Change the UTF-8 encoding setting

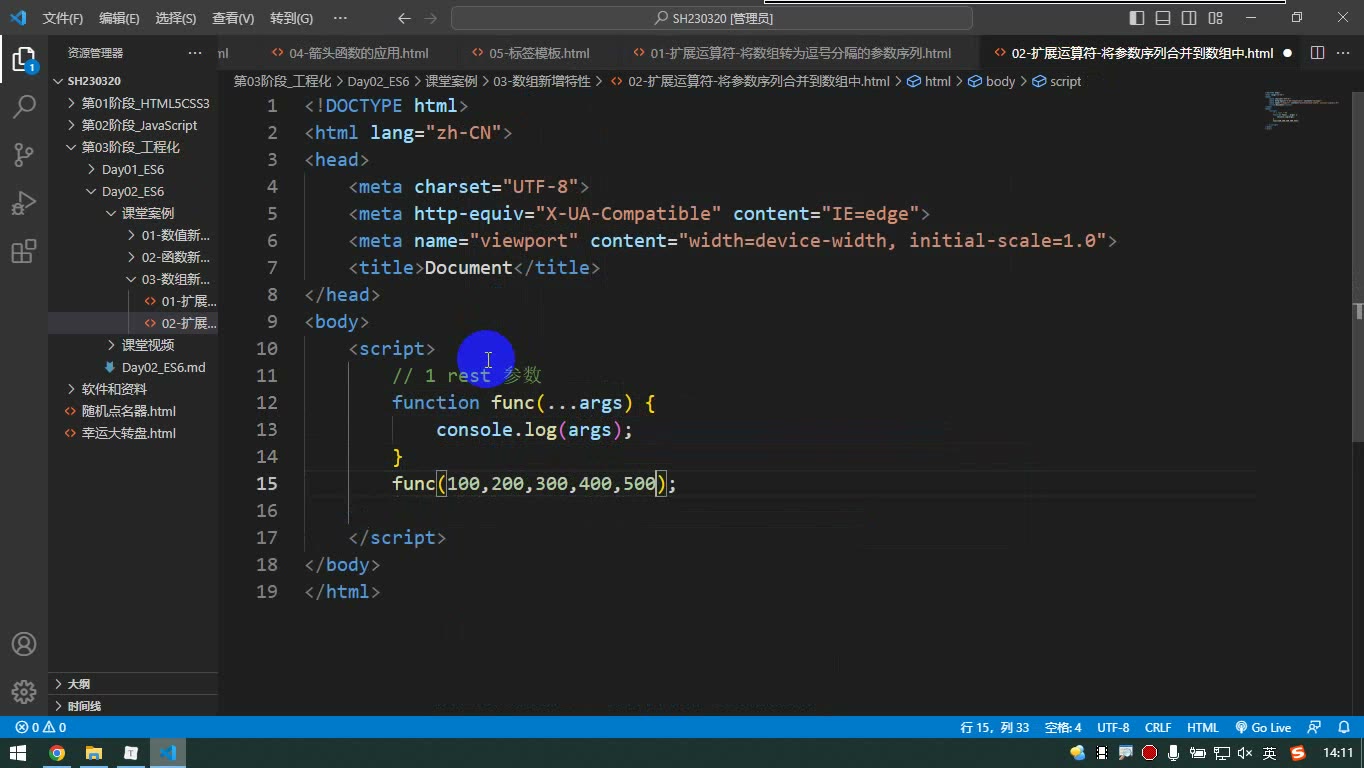(1113, 728)
